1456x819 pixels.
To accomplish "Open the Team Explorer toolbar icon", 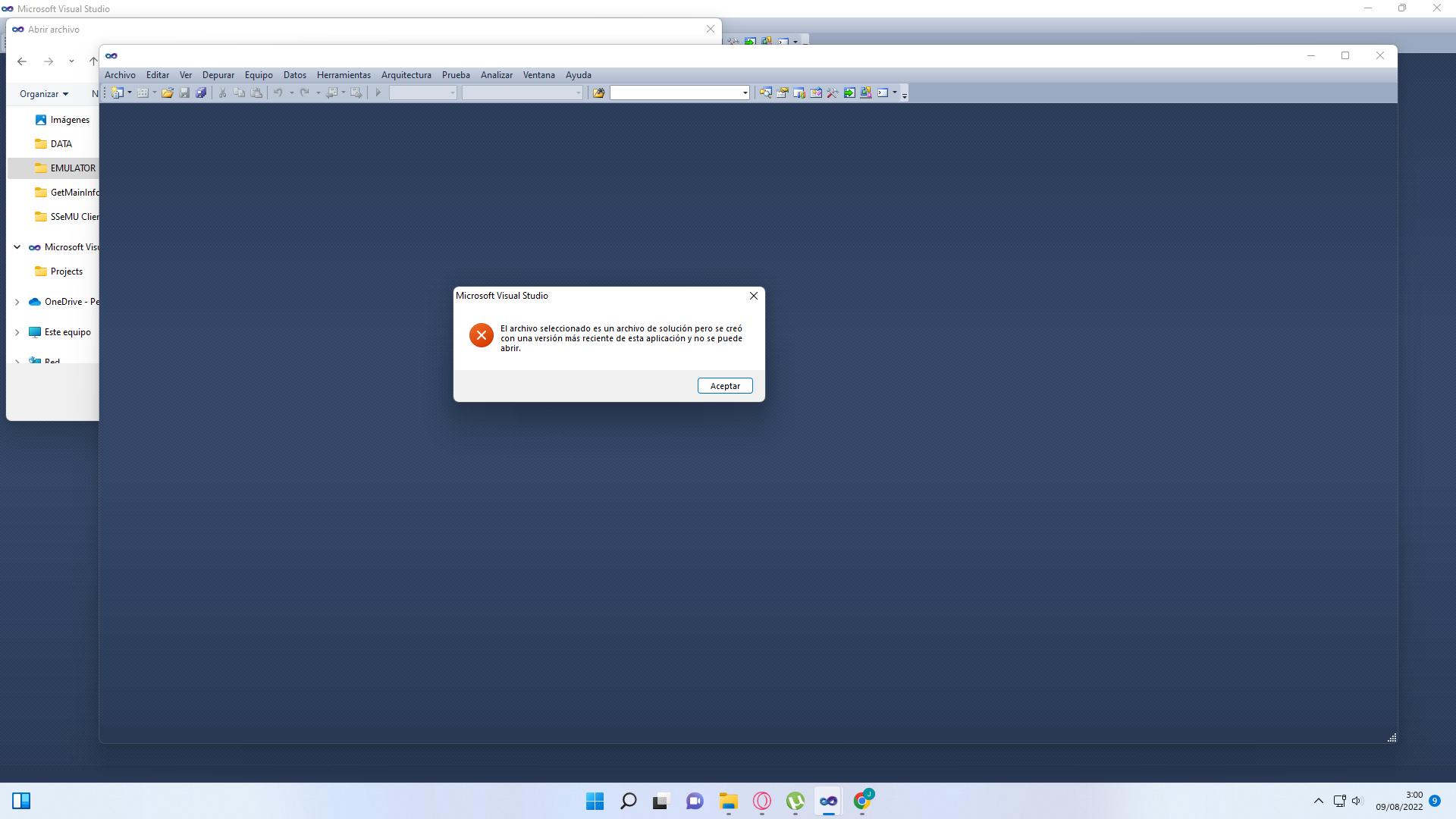I will pyautogui.click(x=799, y=93).
